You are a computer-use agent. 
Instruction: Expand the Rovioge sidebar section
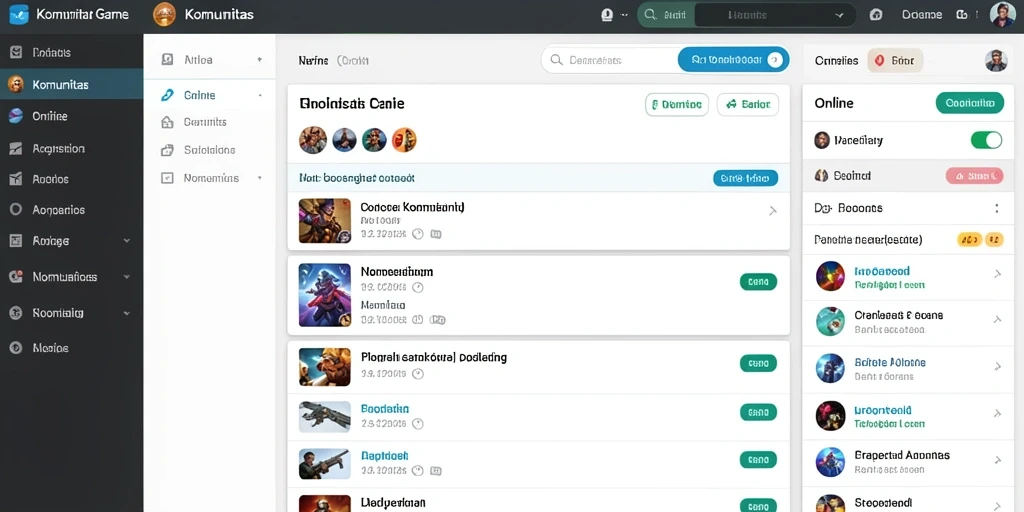(x=127, y=241)
